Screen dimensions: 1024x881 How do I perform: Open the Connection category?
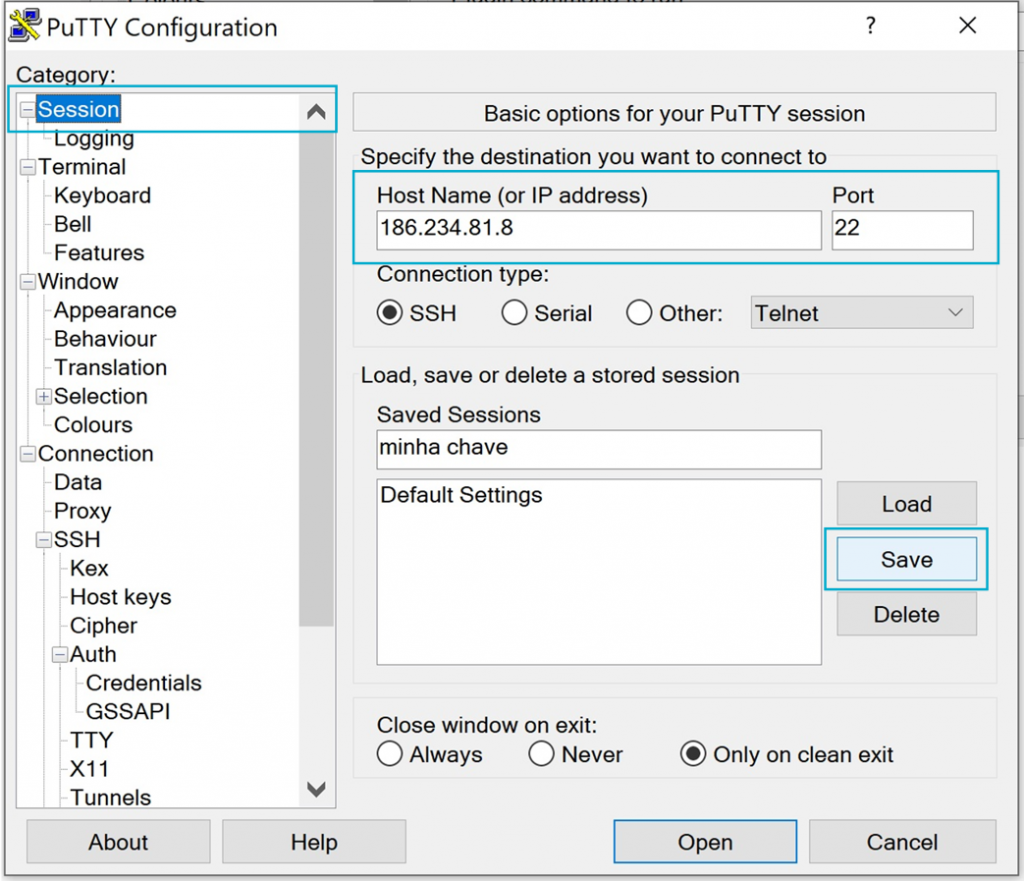click(x=95, y=454)
